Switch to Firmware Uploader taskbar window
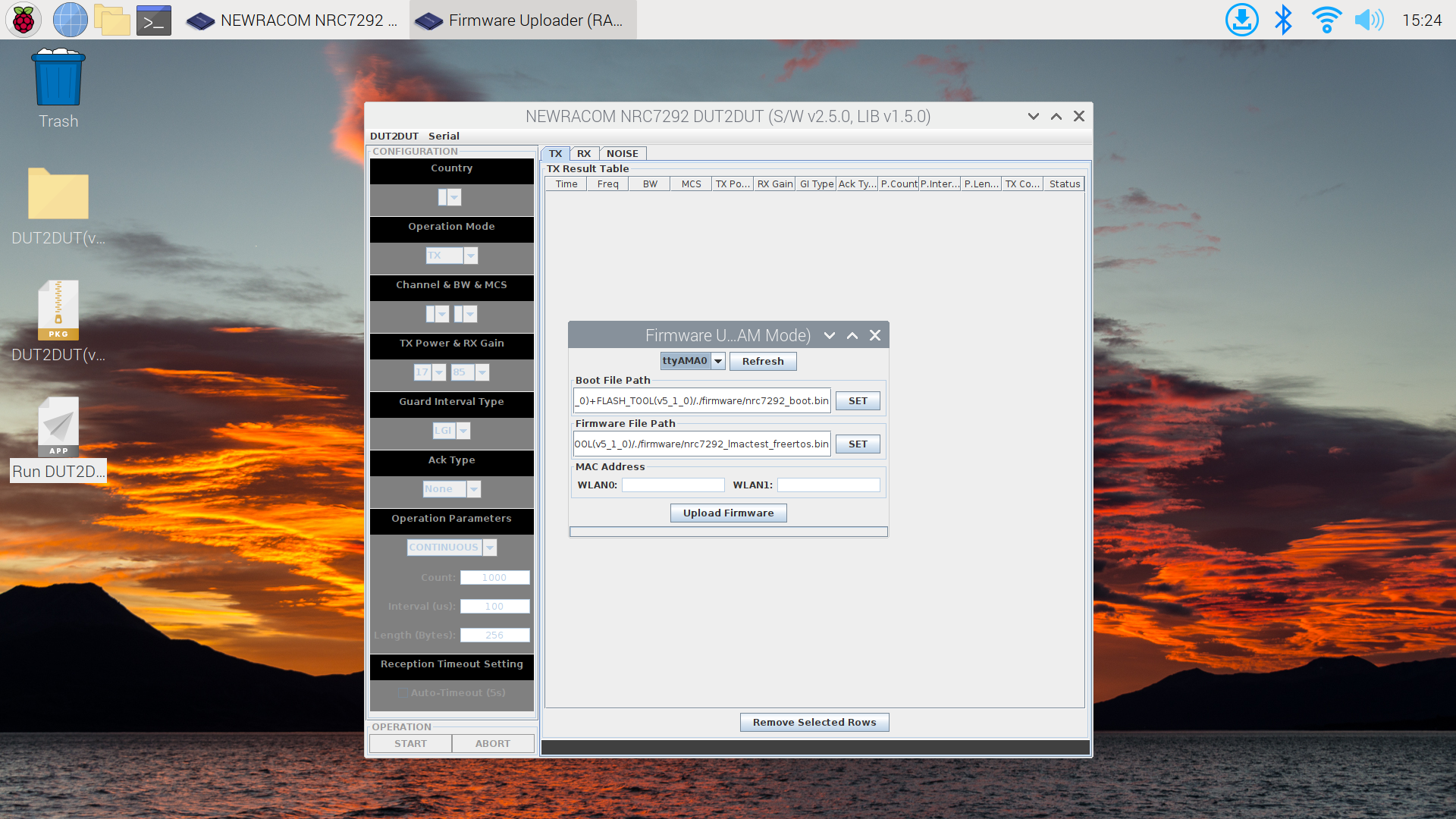Image resolution: width=1456 pixels, height=819 pixels. pos(522,20)
